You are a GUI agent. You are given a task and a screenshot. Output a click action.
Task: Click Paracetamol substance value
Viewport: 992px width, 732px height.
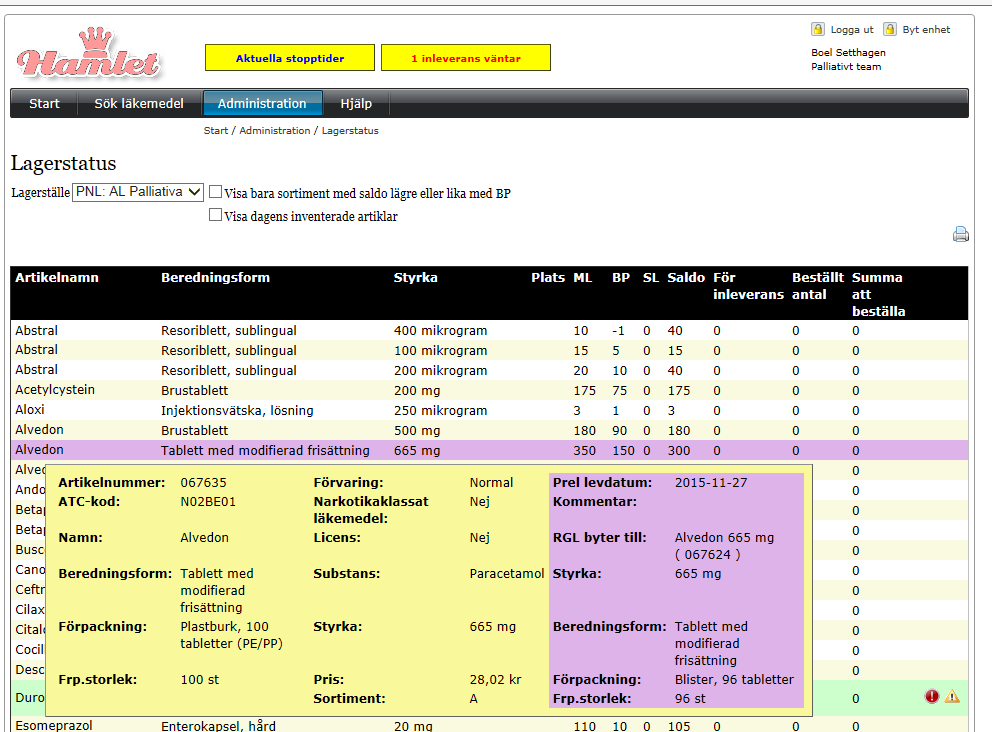tap(507, 573)
